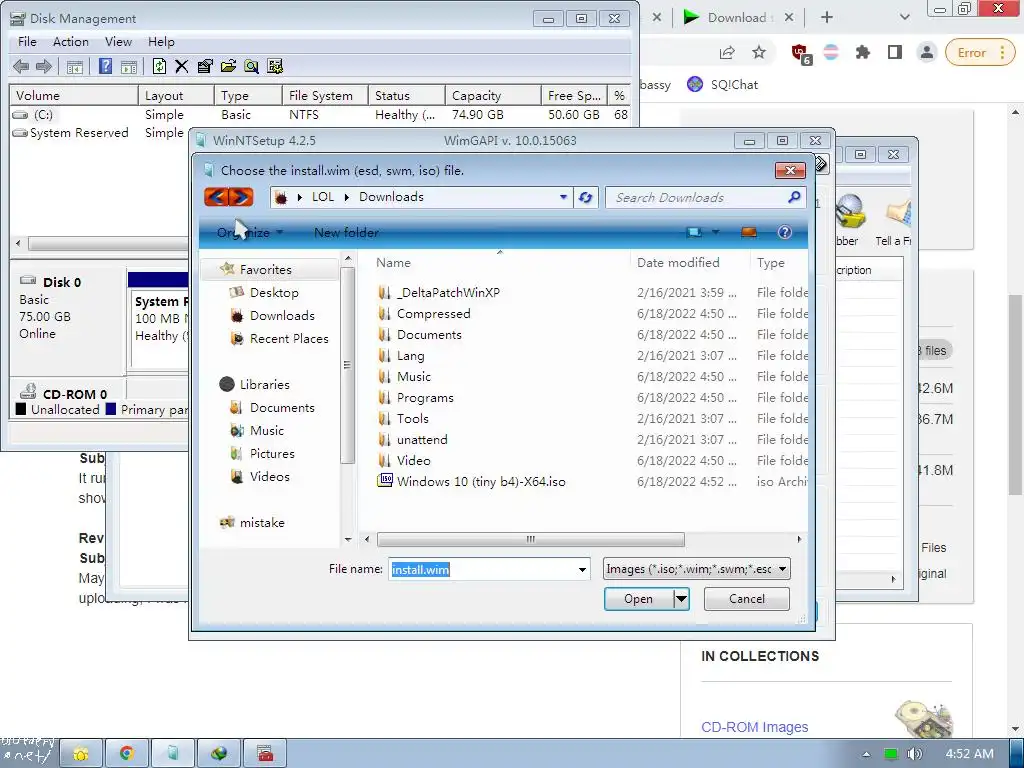1024x768 pixels.
Task: Open the uBlock Origin extension icon
Action: [799, 53]
